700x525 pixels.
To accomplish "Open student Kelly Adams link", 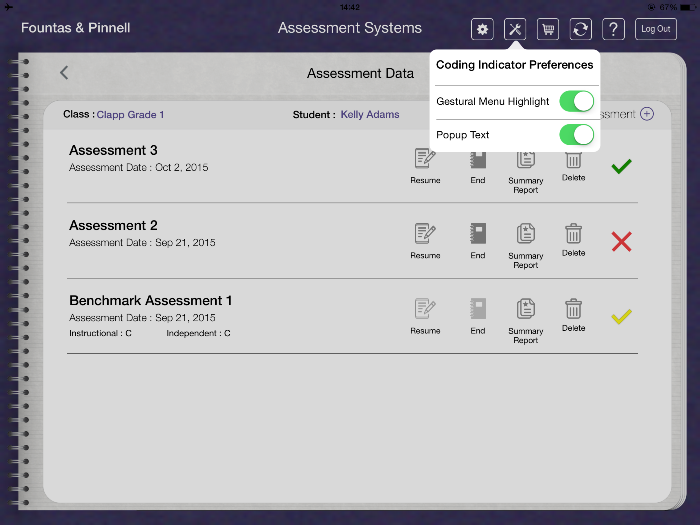I will click(x=370, y=115).
